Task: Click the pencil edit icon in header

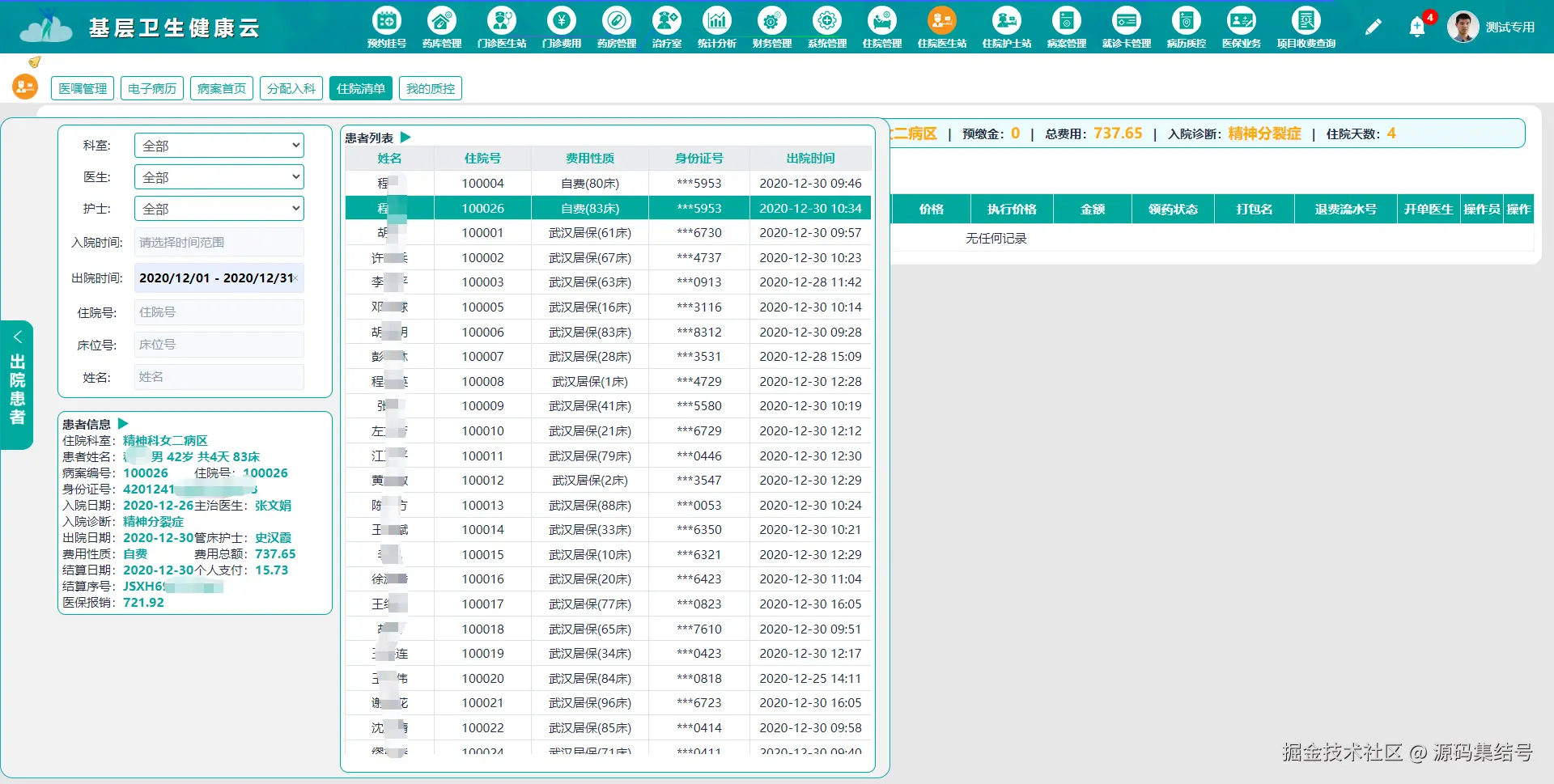Action: point(1374,28)
